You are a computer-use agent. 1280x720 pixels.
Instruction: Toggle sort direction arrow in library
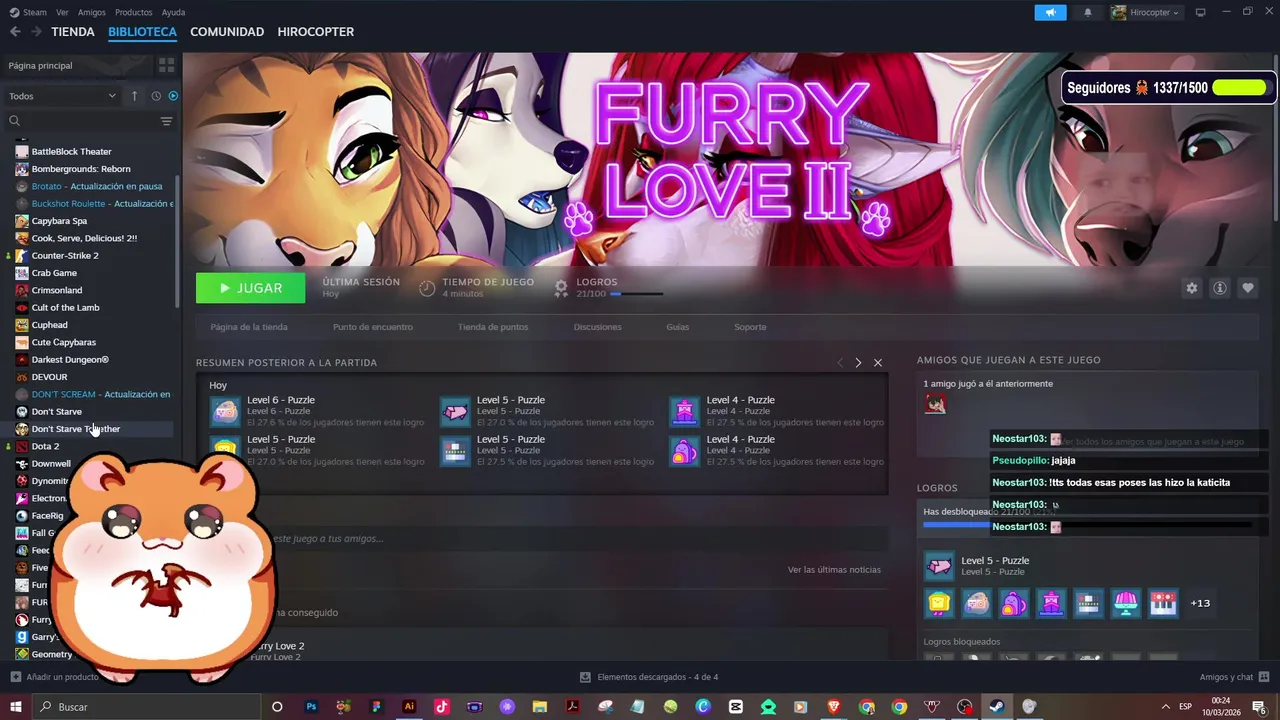[134, 96]
